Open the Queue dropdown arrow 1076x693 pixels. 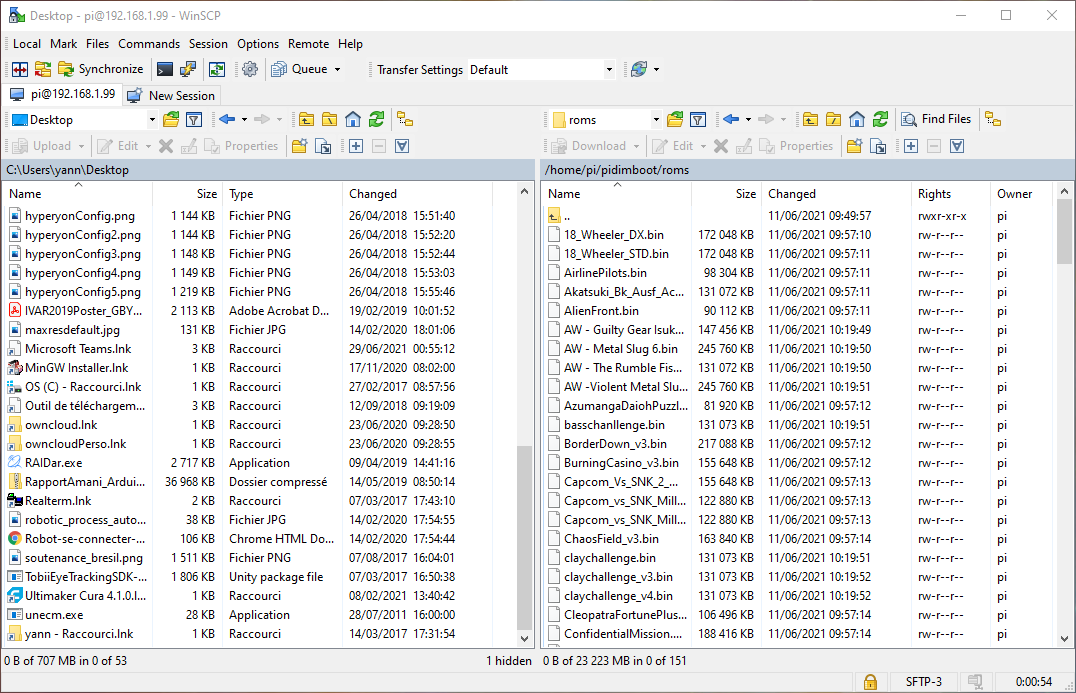[x=337, y=69]
